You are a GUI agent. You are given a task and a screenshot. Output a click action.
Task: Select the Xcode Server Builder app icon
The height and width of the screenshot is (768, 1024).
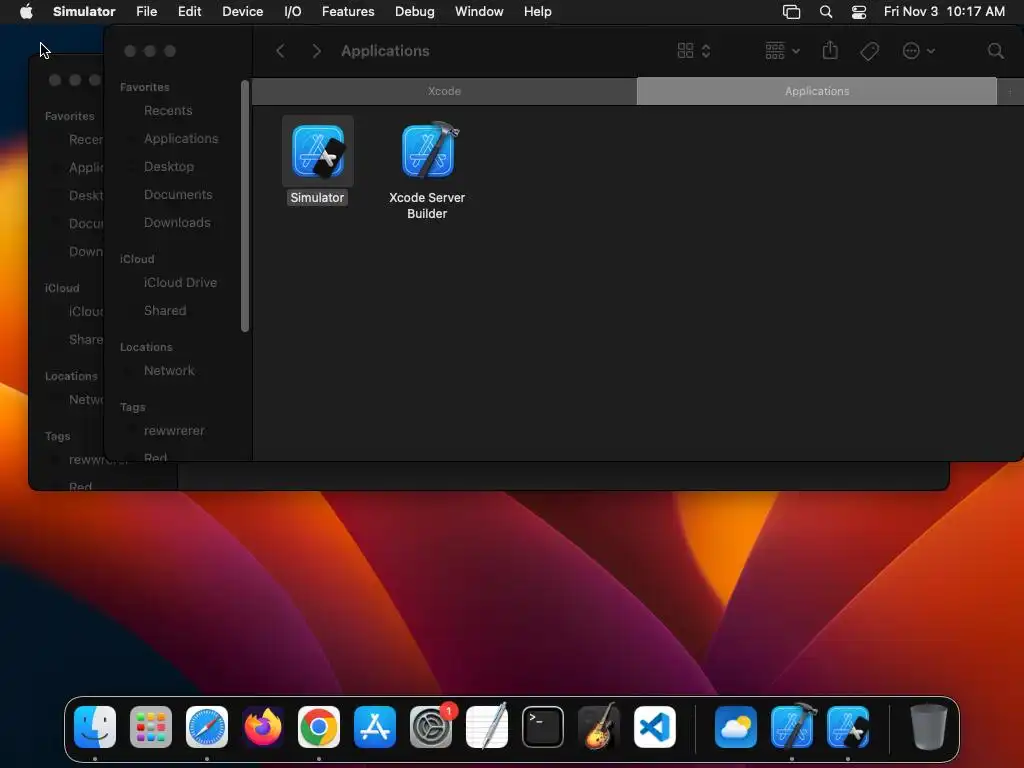(x=429, y=150)
